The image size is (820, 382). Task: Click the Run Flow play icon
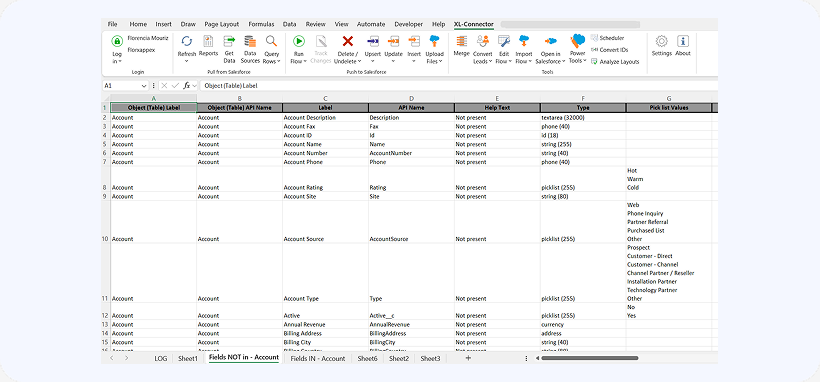pyautogui.click(x=299, y=41)
